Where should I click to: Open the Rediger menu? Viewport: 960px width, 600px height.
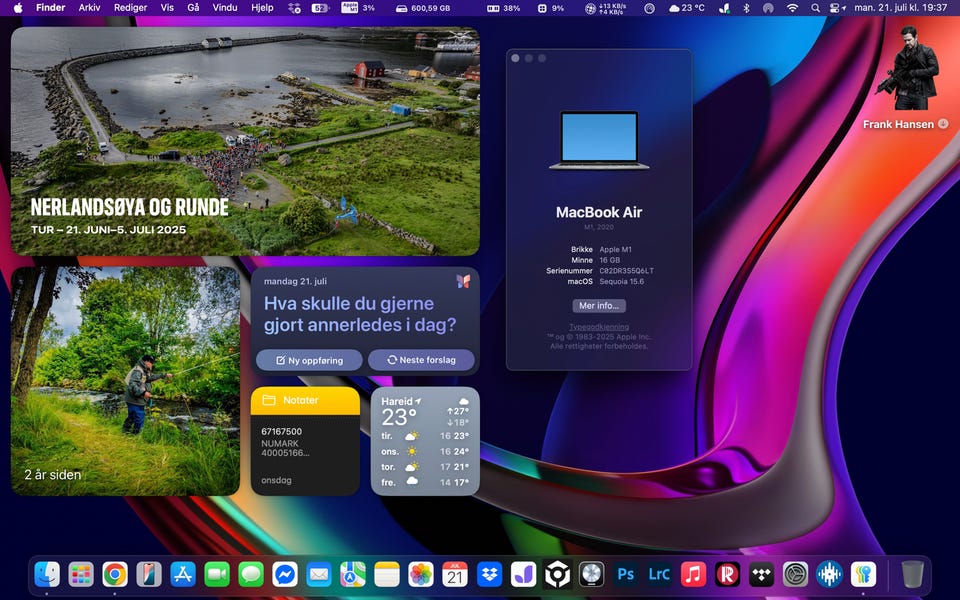[x=130, y=8]
